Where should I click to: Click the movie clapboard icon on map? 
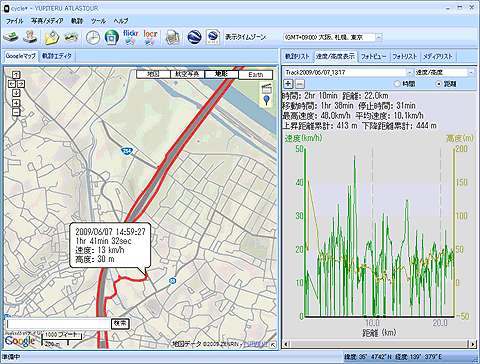click(266, 88)
